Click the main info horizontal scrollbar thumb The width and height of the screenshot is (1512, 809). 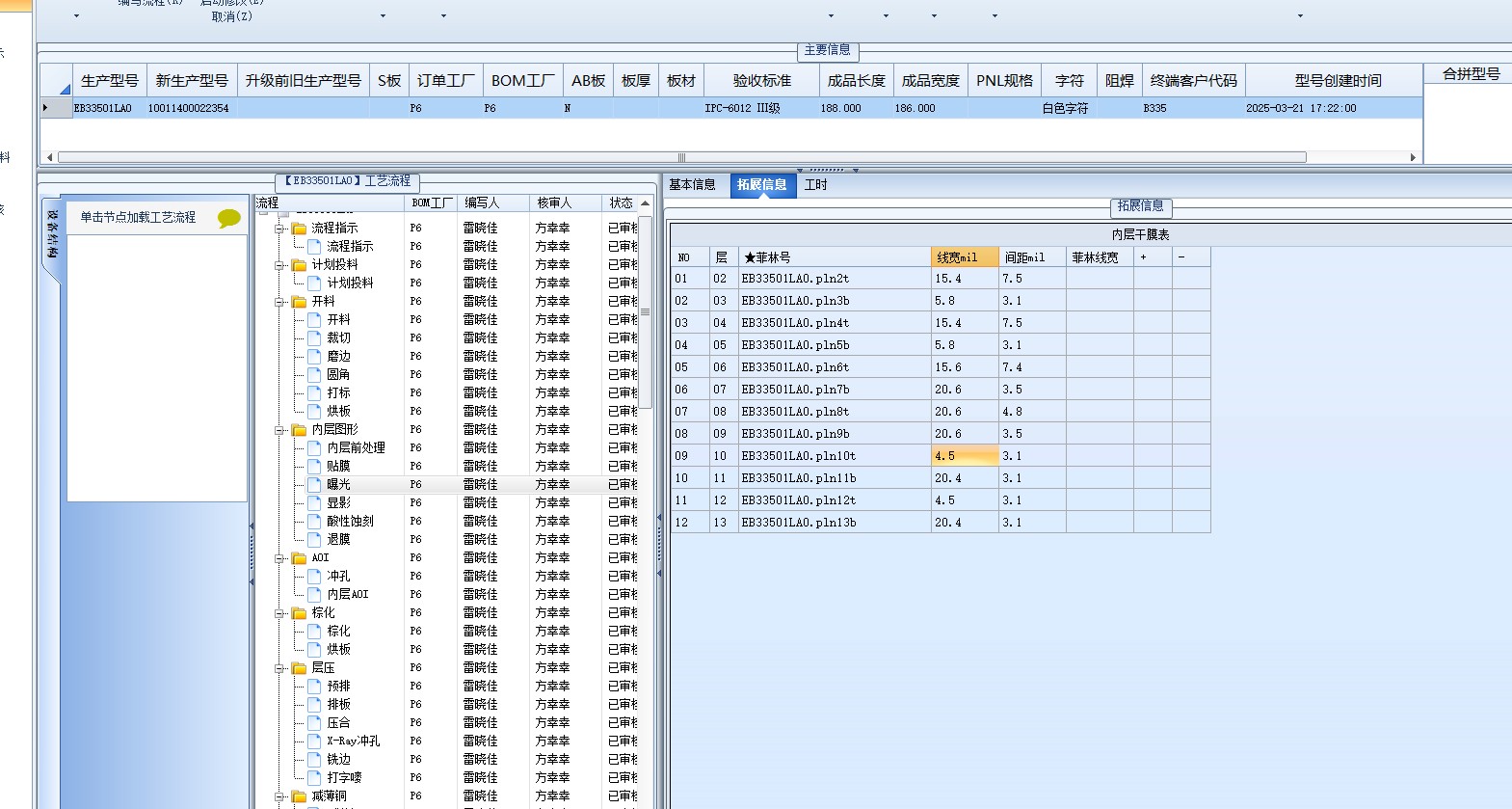pos(681,157)
